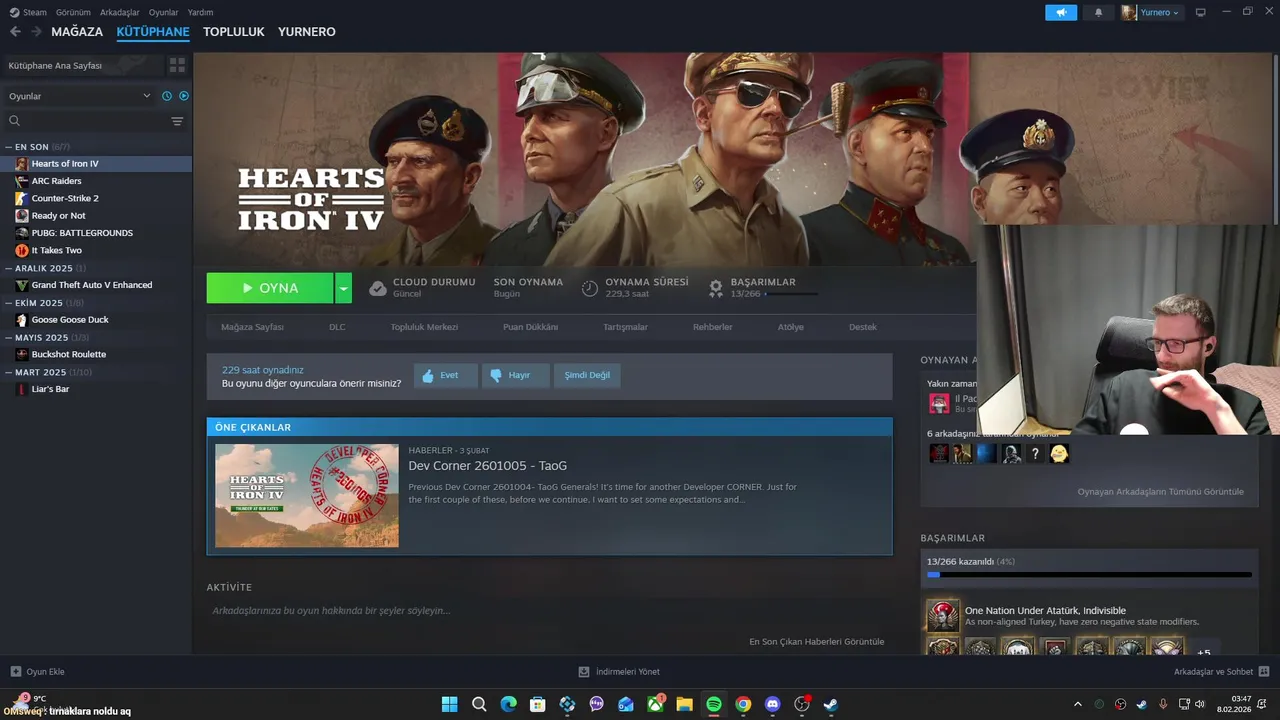
Task: Open Topluluk Merkezi
Action: [424, 327]
